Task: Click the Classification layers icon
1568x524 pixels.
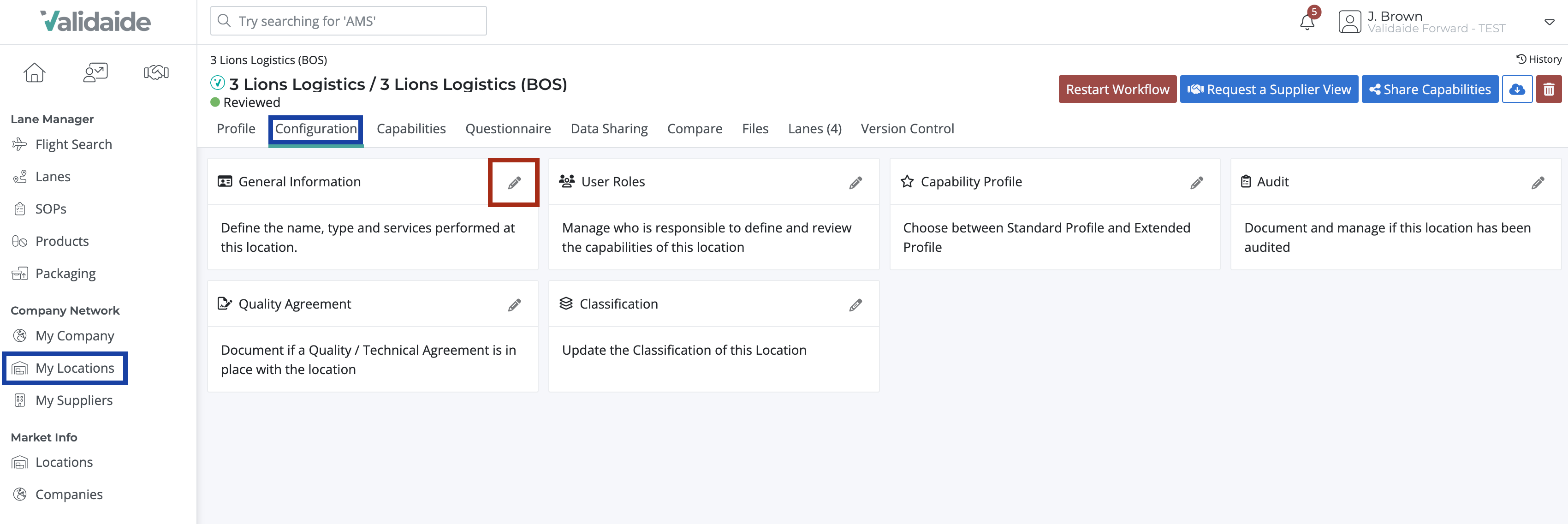Action: (566, 303)
